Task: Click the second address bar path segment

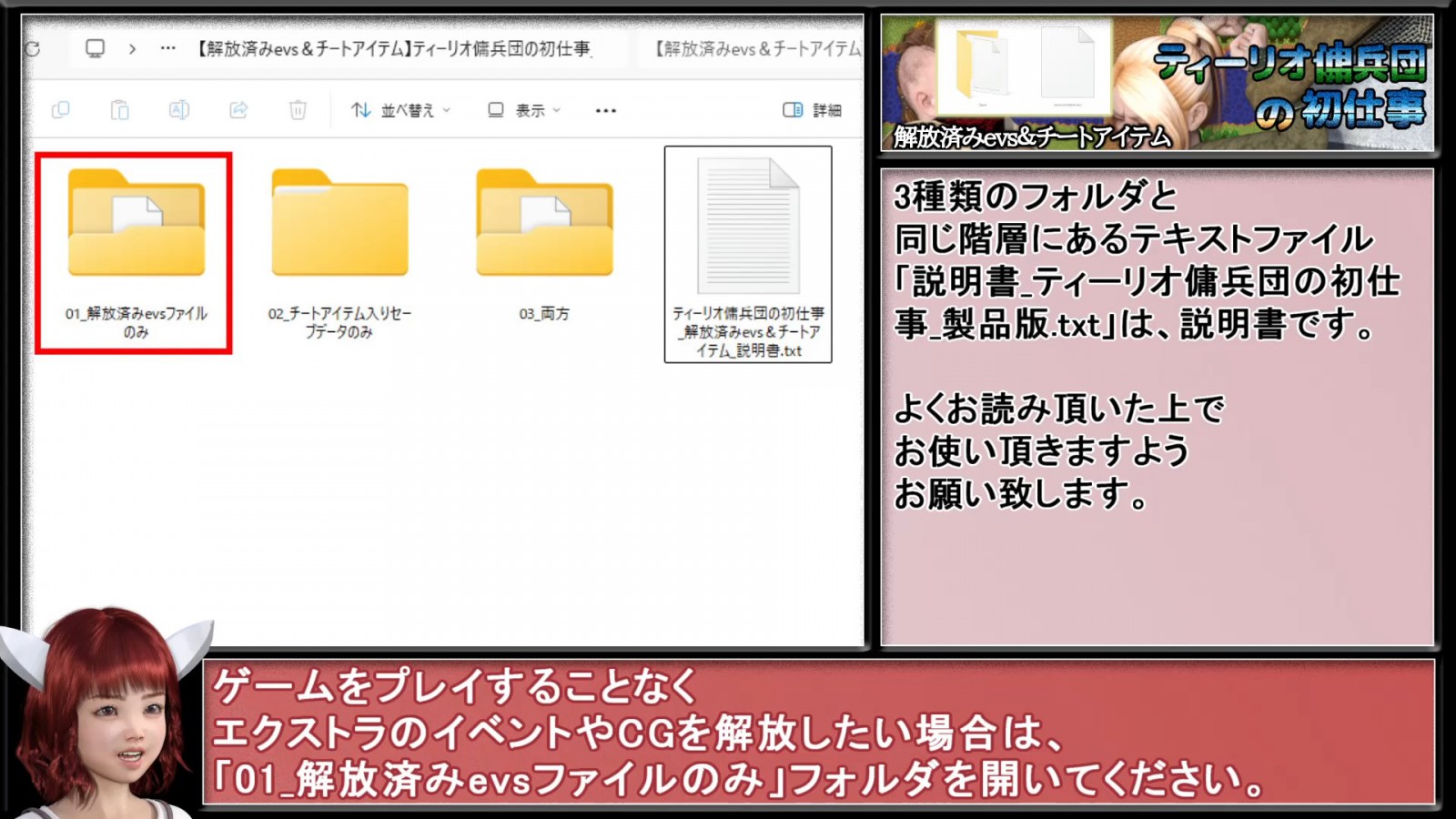Action: point(757,49)
